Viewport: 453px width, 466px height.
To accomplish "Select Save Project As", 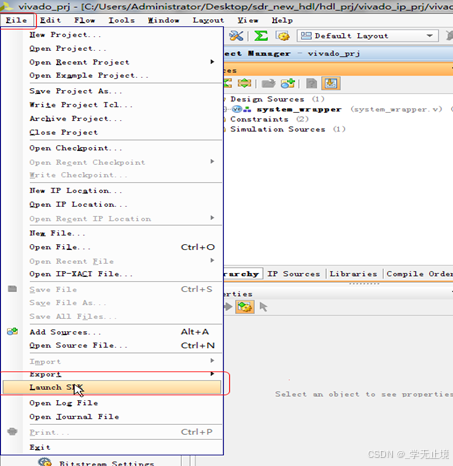I will click(x=112, y=91).
